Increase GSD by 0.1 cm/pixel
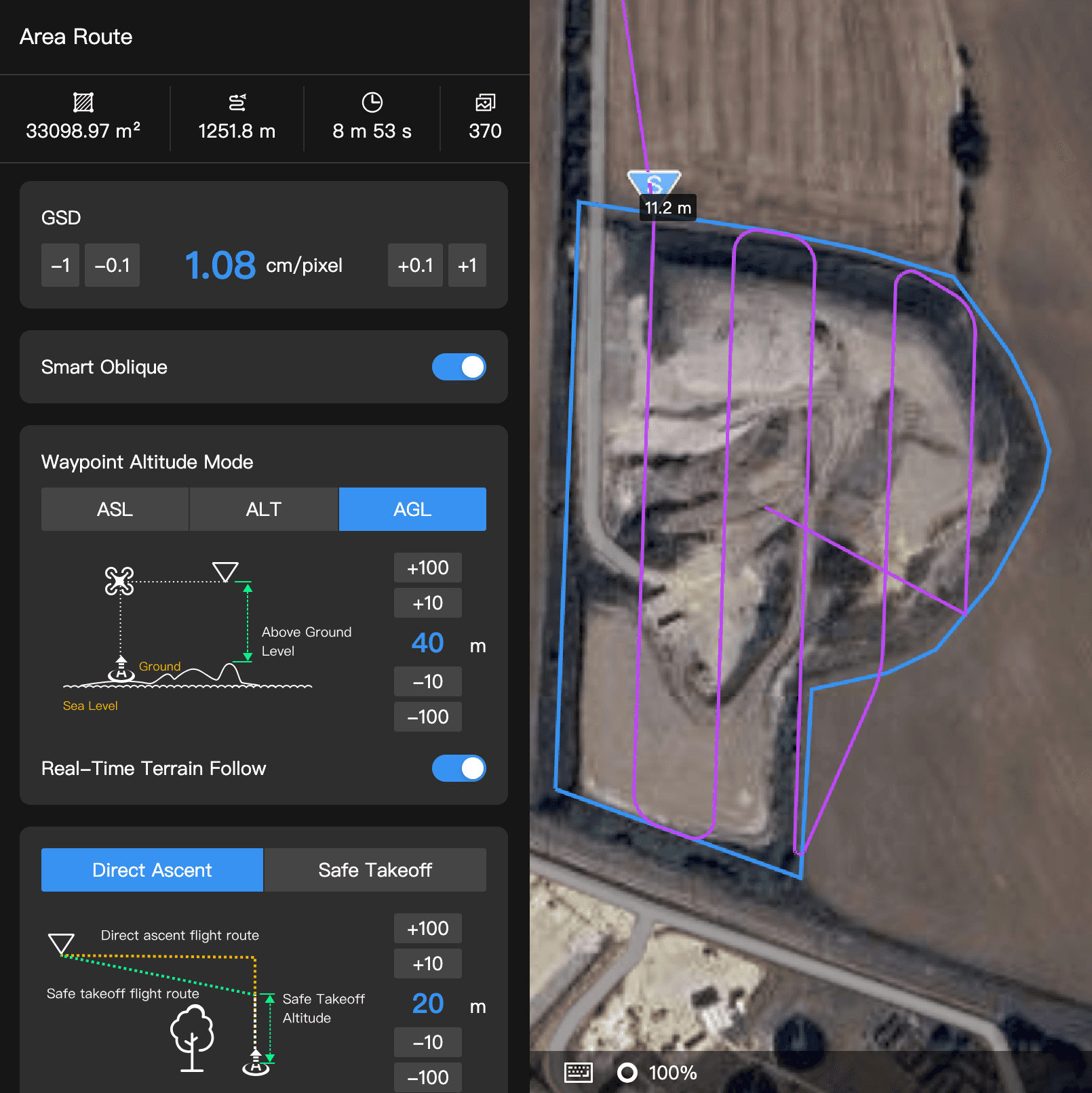 [415, 265]
